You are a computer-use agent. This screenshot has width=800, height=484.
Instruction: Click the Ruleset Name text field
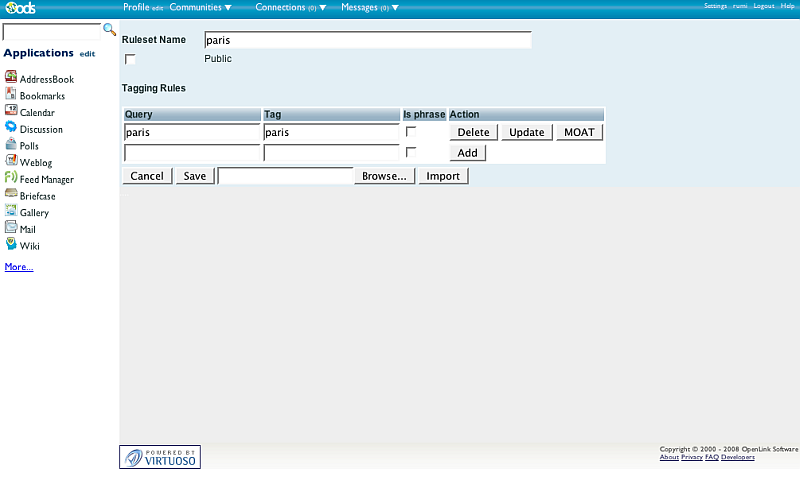coord(367,41)
